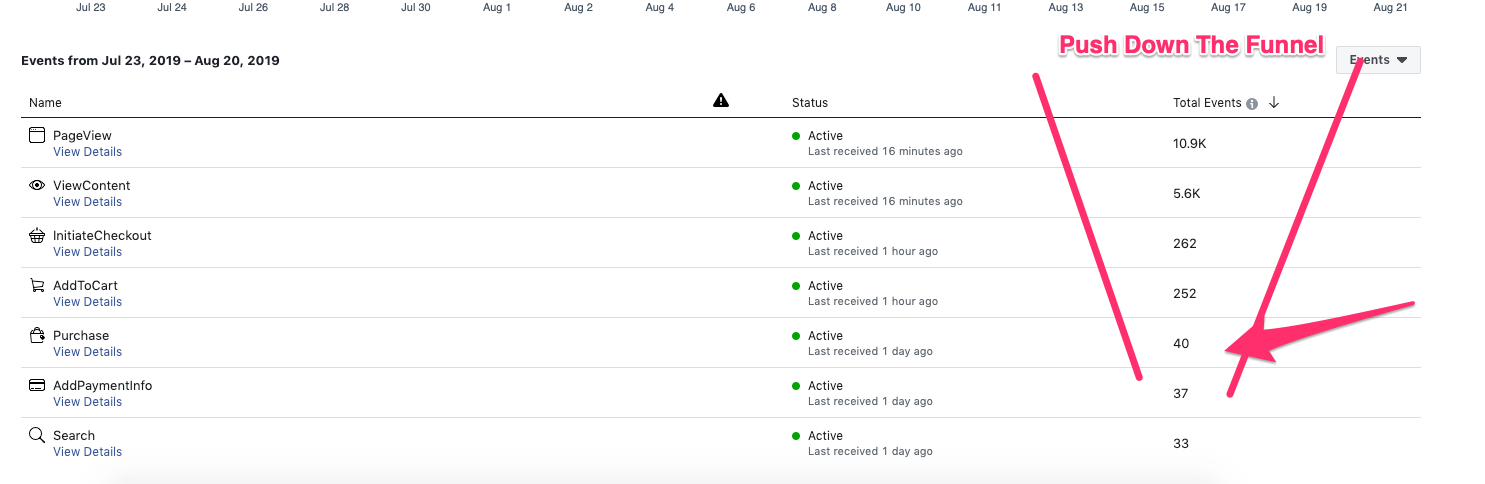Open View Details for PageView
The width and height of the screenshot is (1485, 484).
point(87,152)
